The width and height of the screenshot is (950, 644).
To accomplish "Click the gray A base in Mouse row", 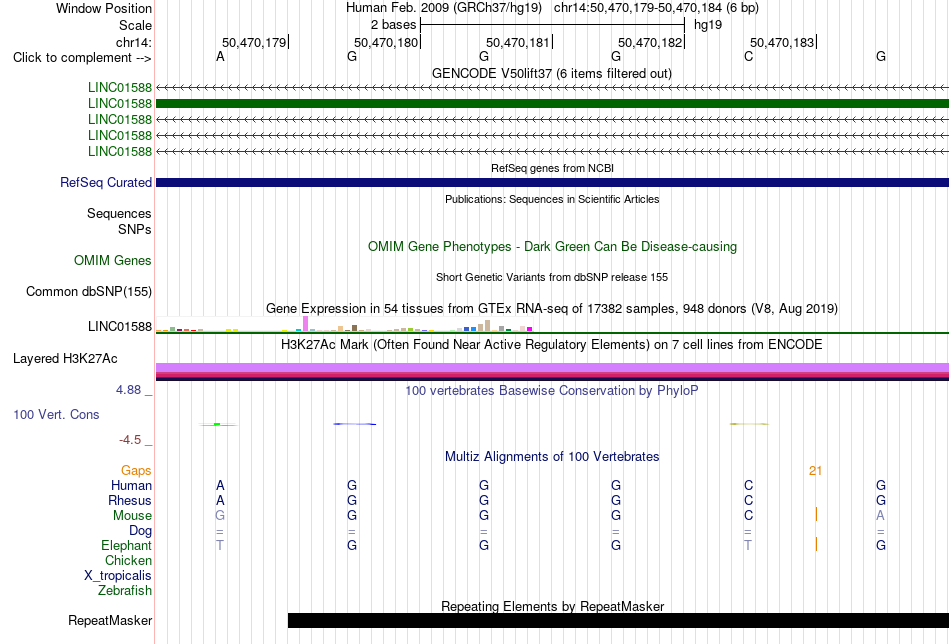I will [880, 516].
